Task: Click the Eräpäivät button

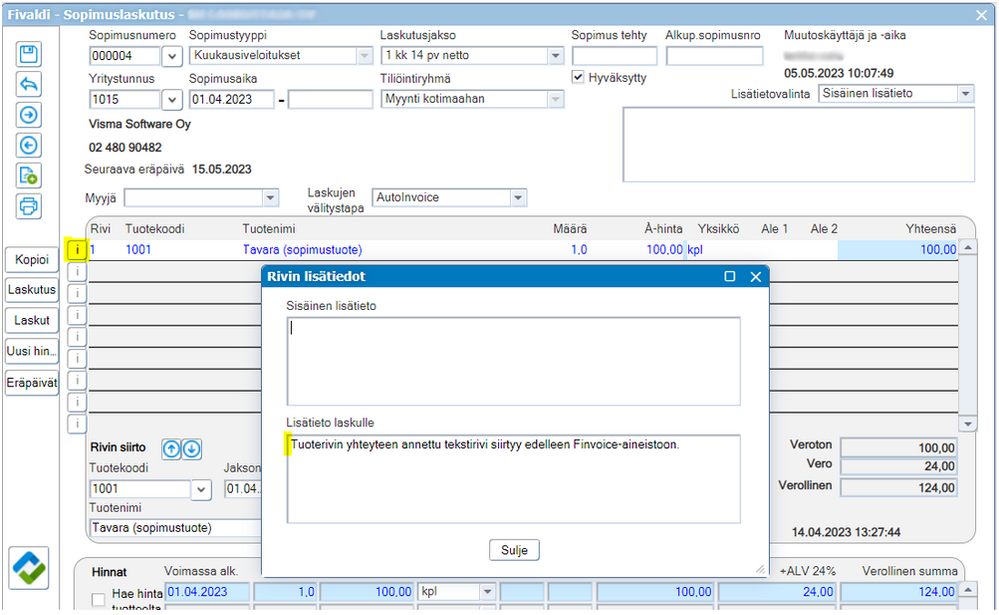Action: click(x=32, y=383)
